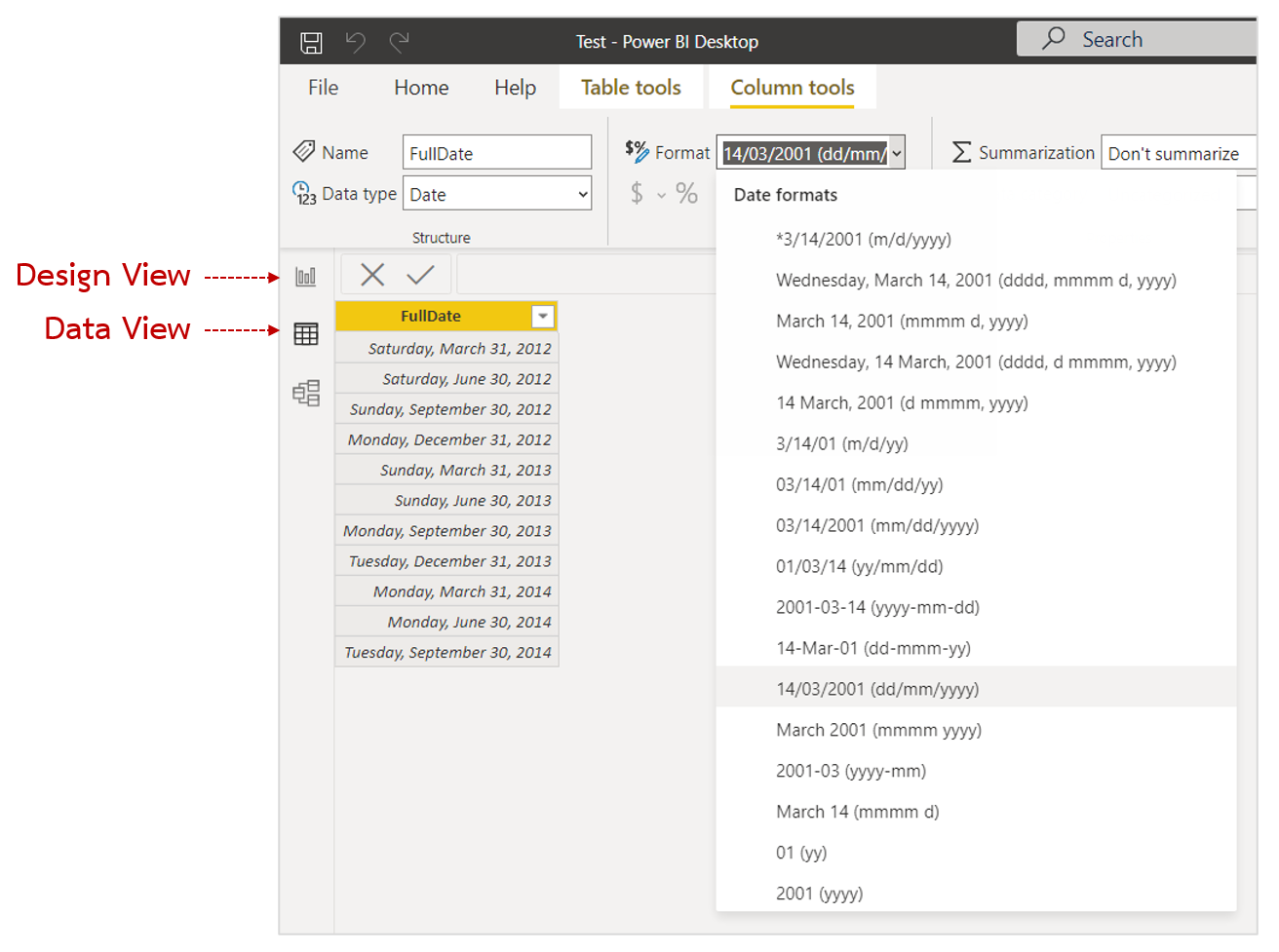Click the Undo arrow icon
Screen dimensions: 1279x952
point(355,41)
